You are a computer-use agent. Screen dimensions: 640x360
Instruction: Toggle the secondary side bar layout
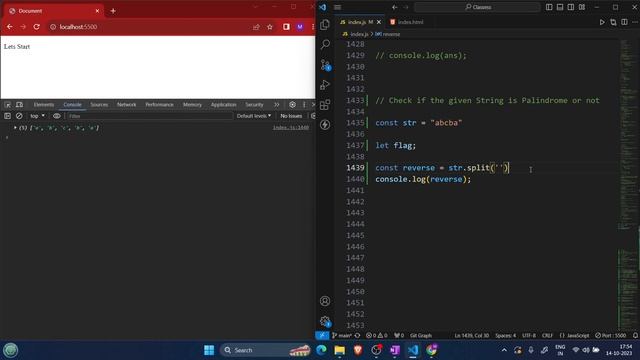(x=571, y=7)
